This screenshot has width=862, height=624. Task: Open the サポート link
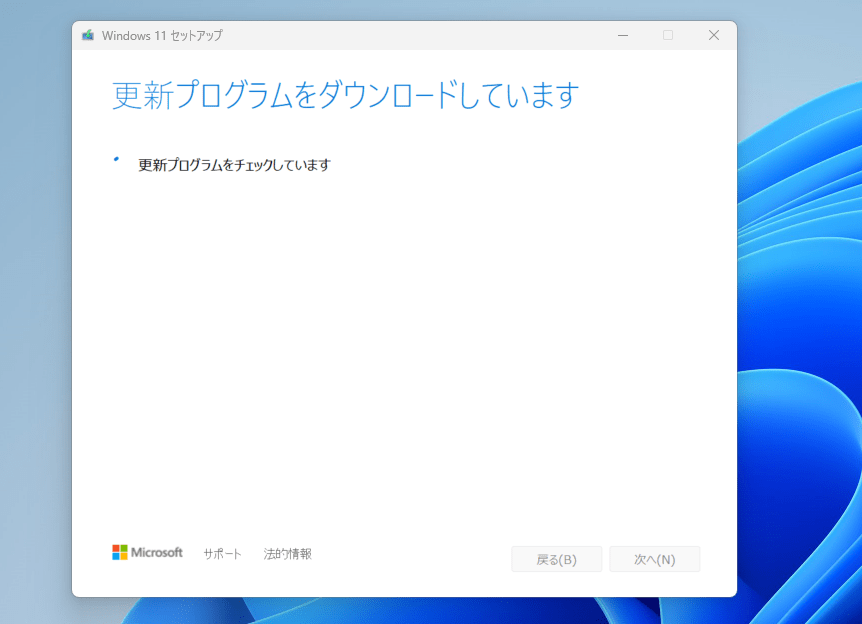222,554
